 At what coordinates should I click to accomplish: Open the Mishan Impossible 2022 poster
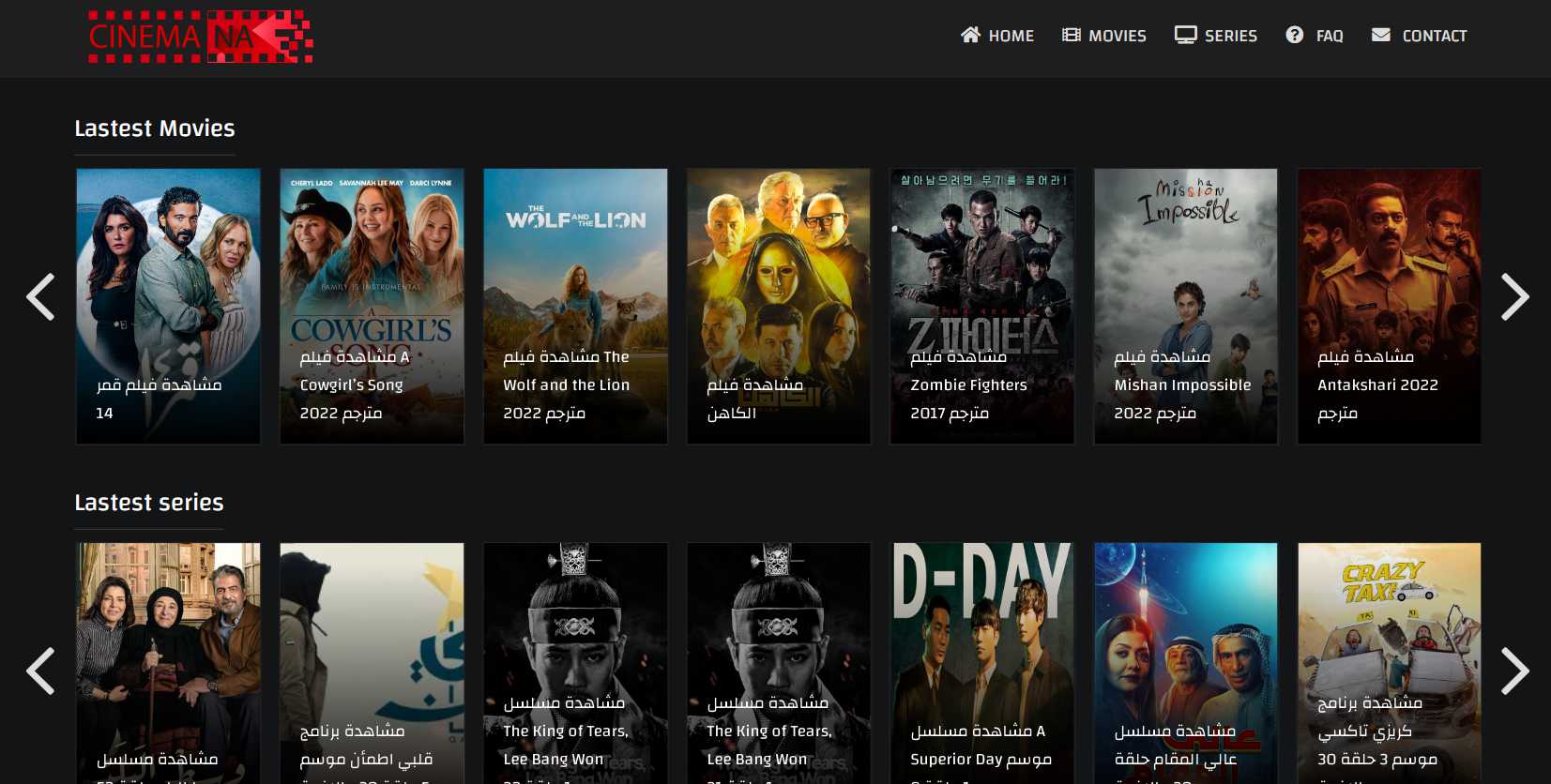[x=1186, y=306]
